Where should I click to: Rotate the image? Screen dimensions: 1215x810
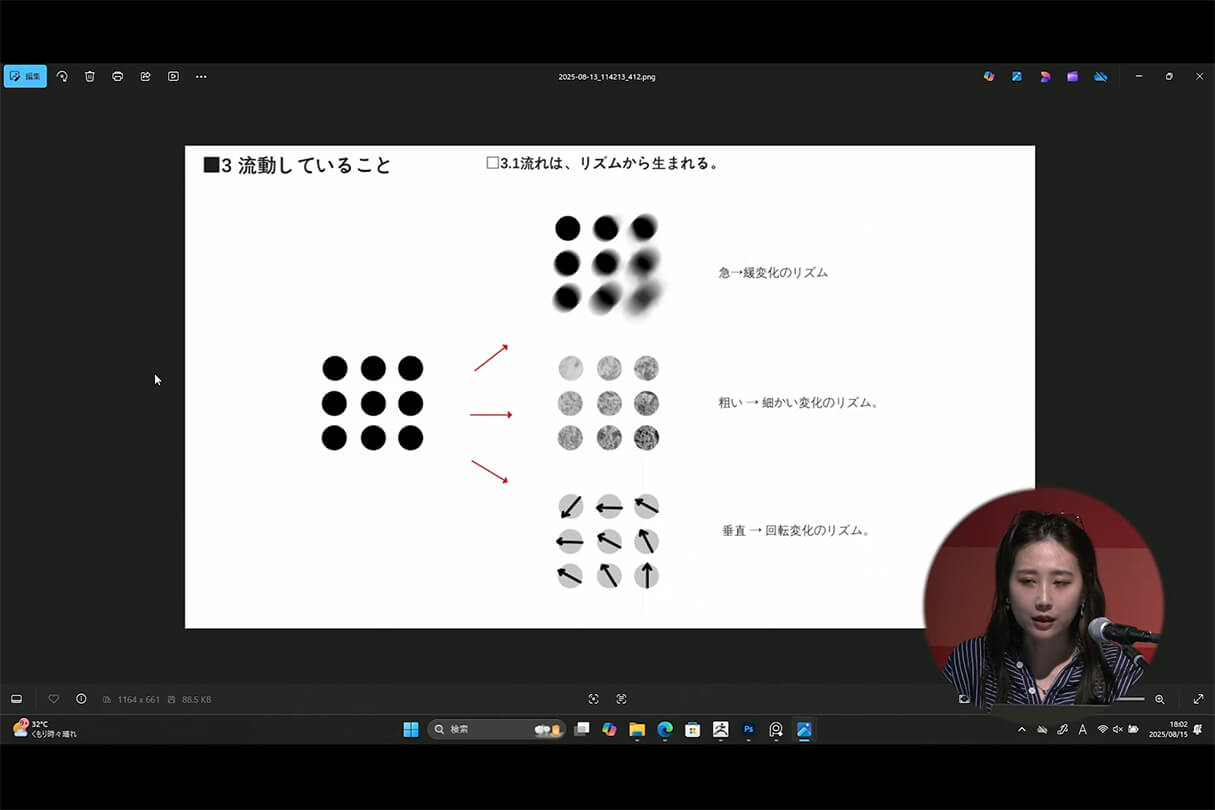point(62,76)
